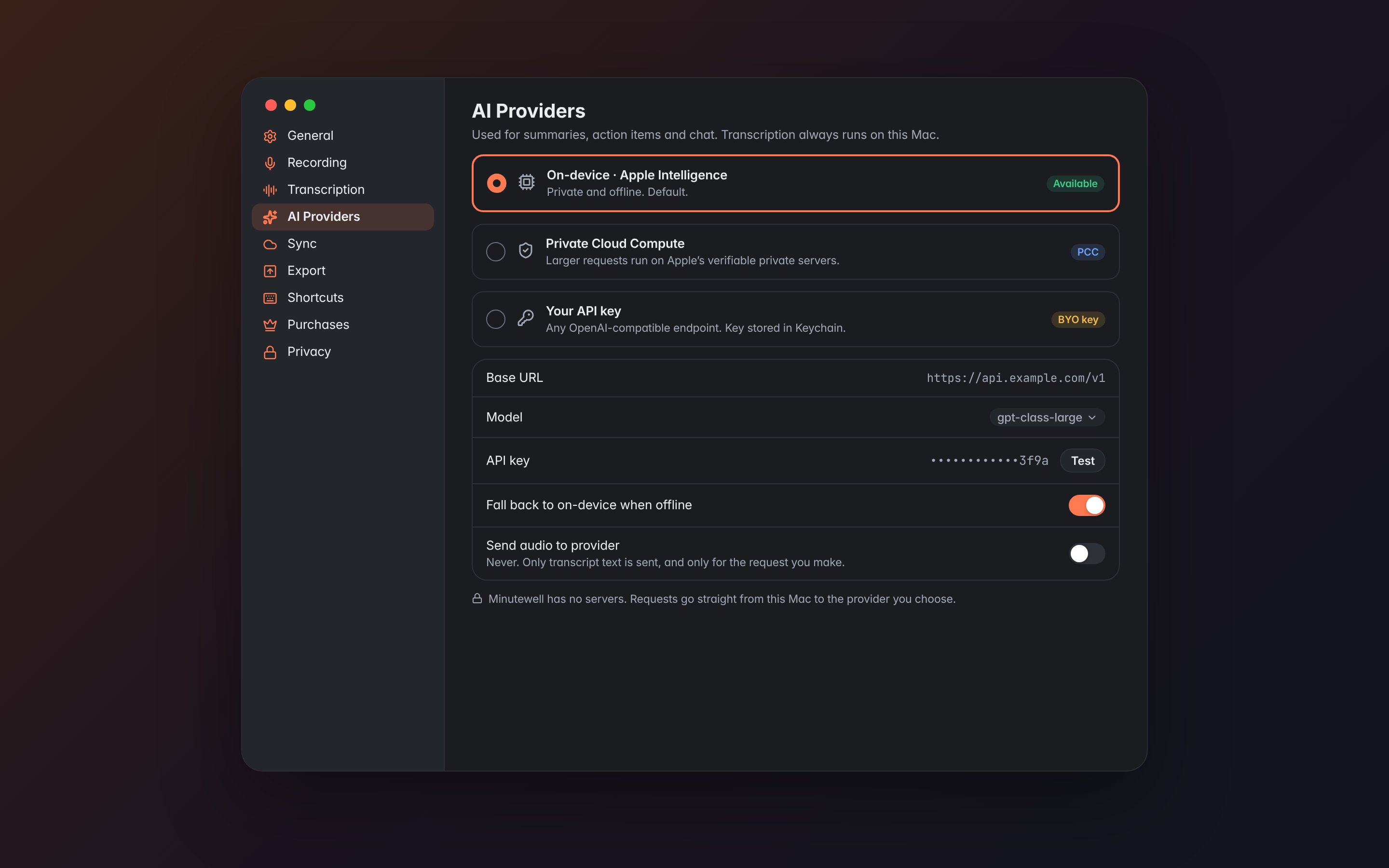1389x868 pixels.
Task: Click "Private and offline. Default." description
Action: tap(617, 192)
